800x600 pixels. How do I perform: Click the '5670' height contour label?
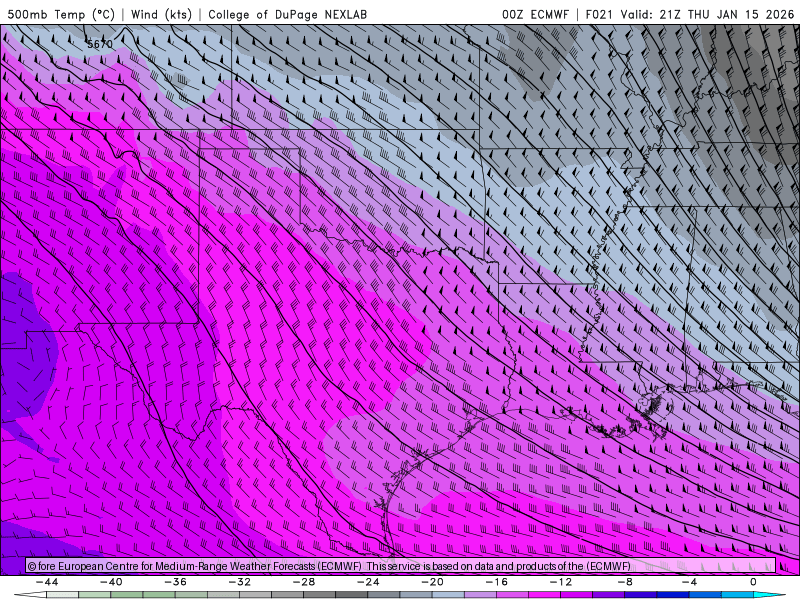[x=100, y=44]
